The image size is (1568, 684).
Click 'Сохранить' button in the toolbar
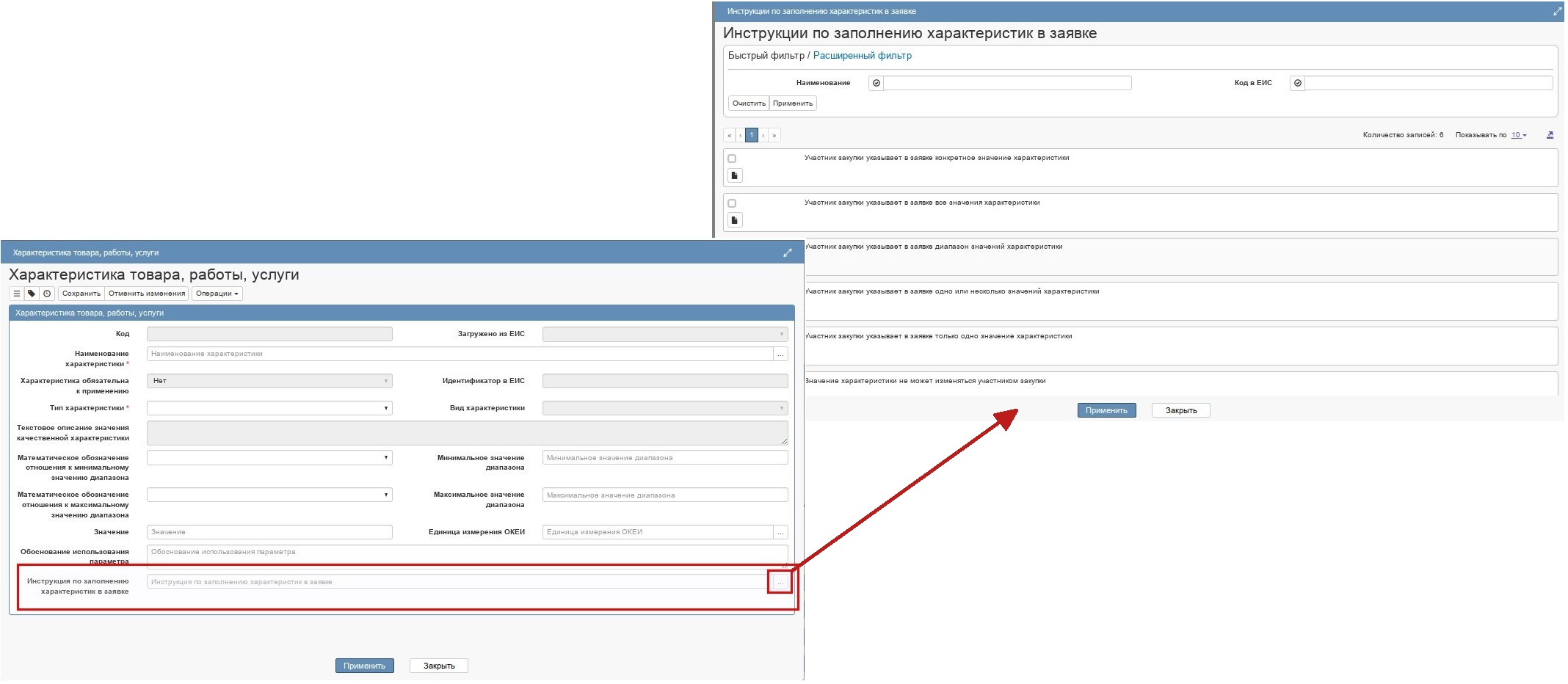[x=81, y=294]
